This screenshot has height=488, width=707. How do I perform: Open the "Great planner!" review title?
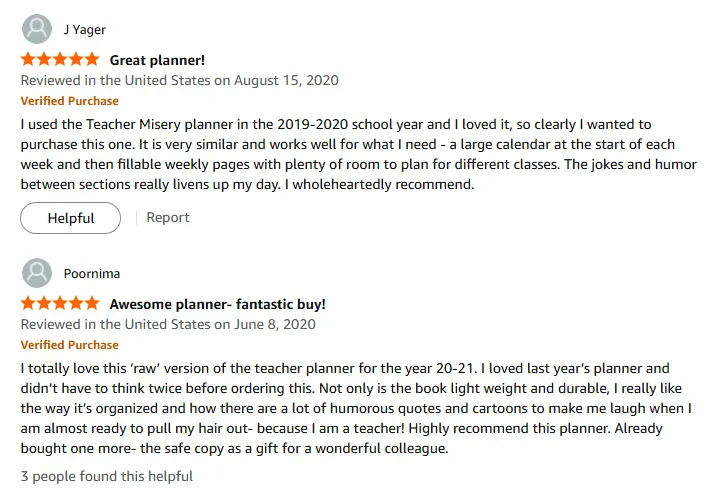[x=157, y=60]
